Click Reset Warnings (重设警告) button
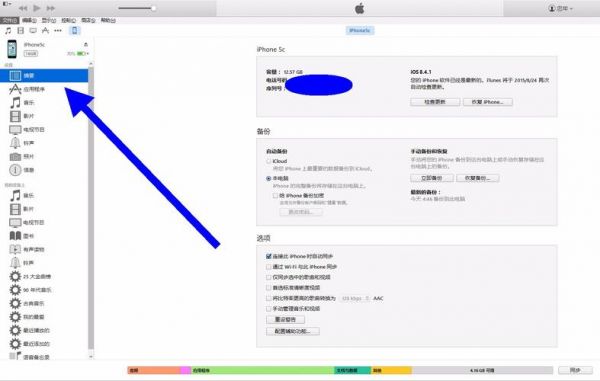Screen dimensions: 600x381 (x=285, y=319)
